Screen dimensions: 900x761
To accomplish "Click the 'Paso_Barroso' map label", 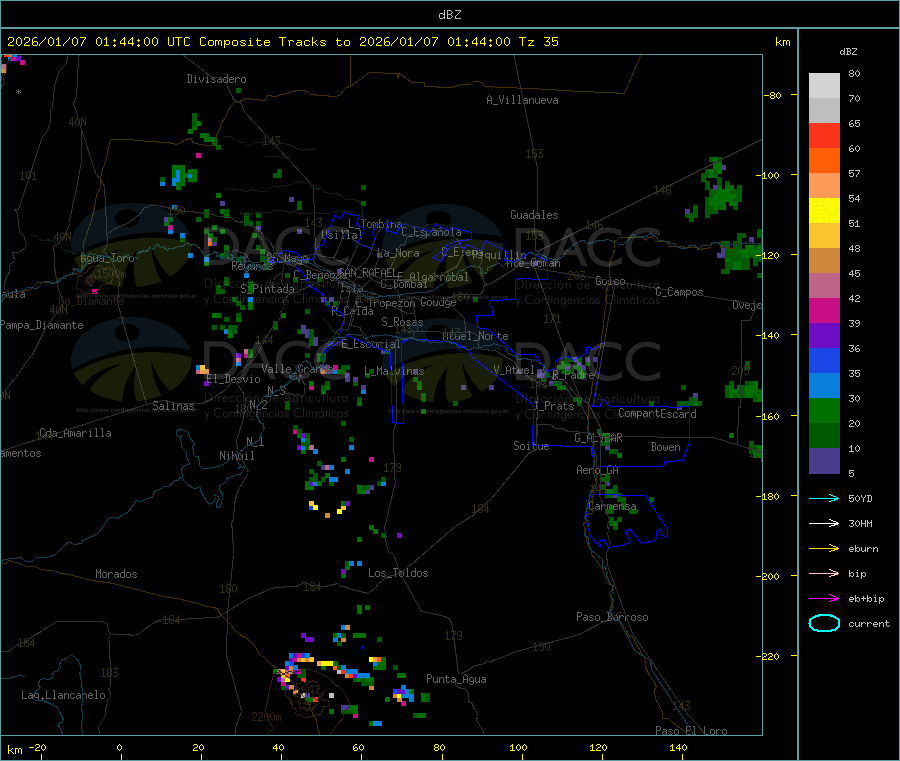I will (x=612, y=617).
